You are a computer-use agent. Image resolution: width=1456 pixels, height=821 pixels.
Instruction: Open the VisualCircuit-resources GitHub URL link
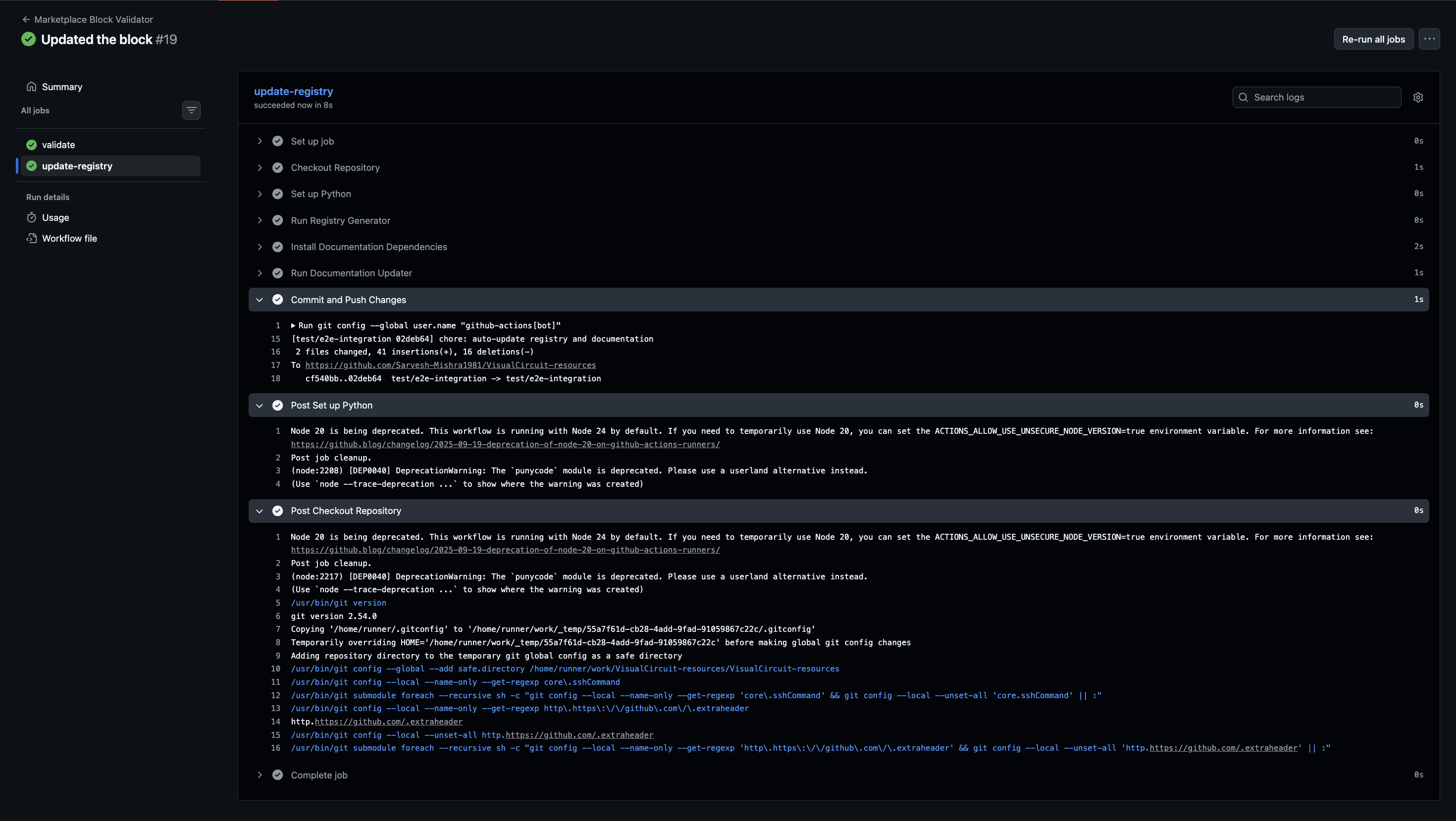451,365
